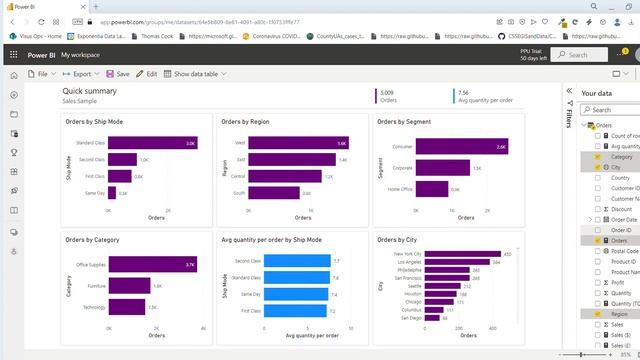Open the Power BI app launcher grid

13,55
